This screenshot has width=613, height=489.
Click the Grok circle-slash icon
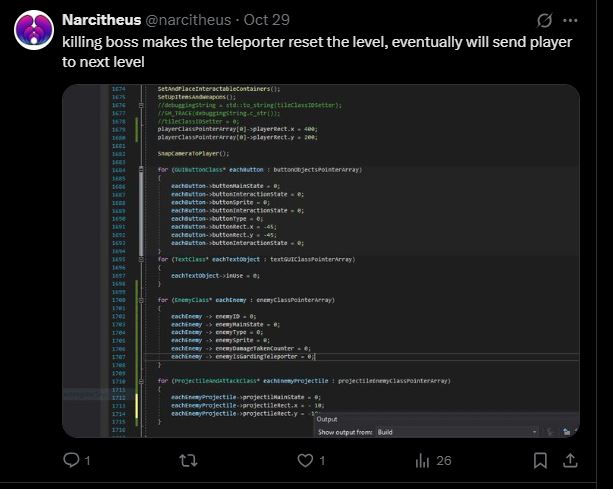[545, 20]
